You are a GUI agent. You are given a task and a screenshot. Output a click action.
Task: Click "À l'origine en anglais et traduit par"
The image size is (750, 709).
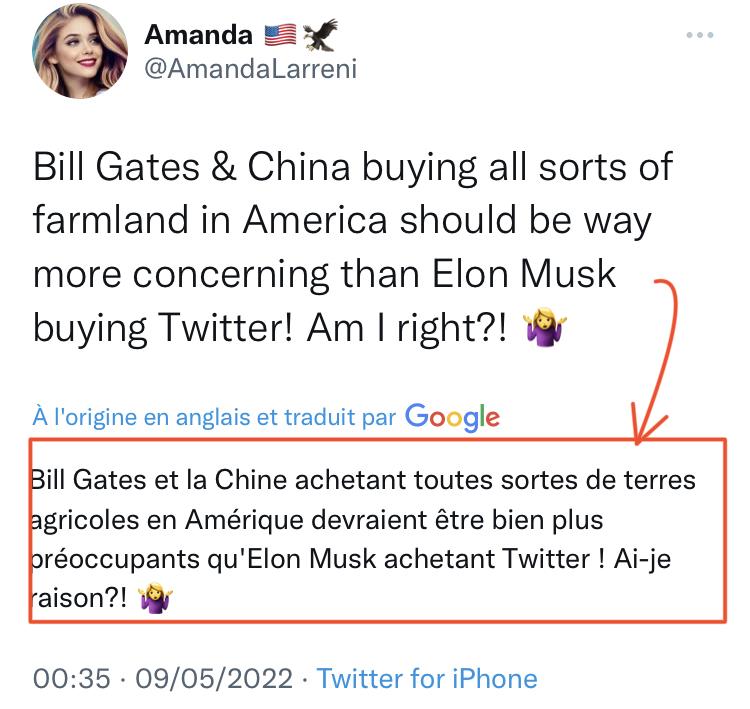tap(215, 417)
